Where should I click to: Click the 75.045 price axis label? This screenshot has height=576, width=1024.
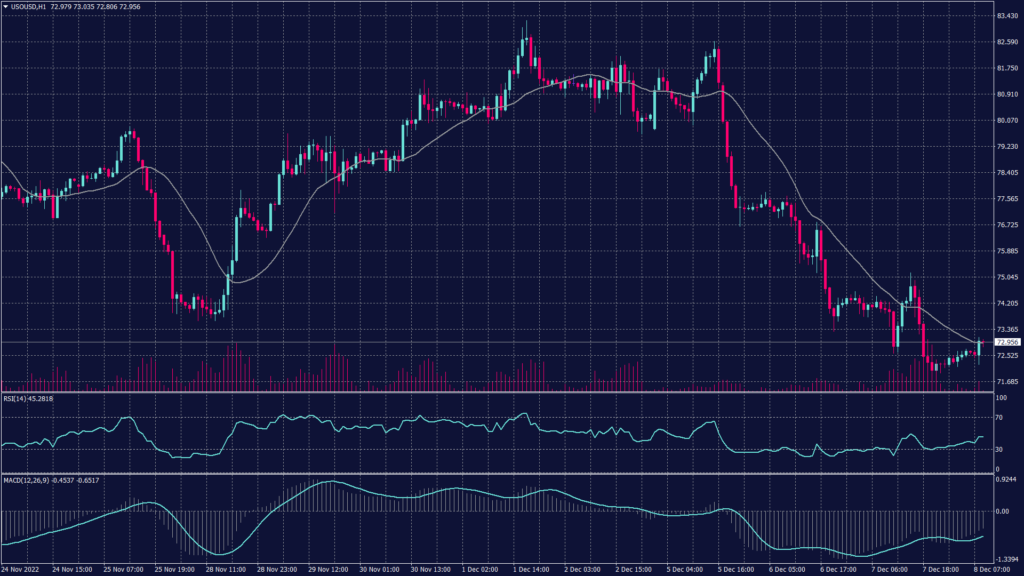tap(1006, 277)
